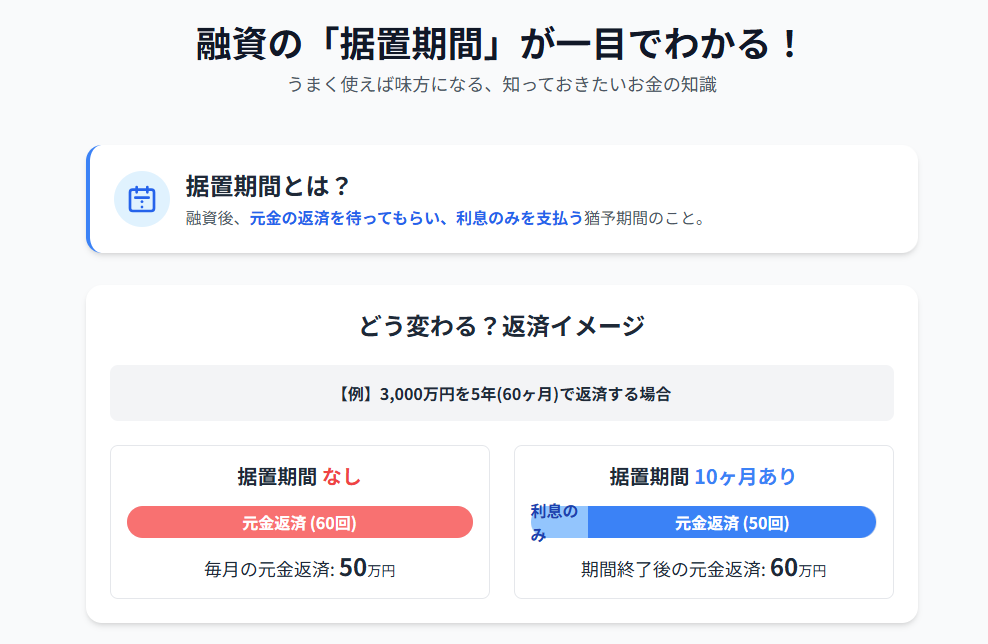988x644 pixels.
Task: Click the light blue 利息のみ bar segment
Action: click(x=559, y=522)
